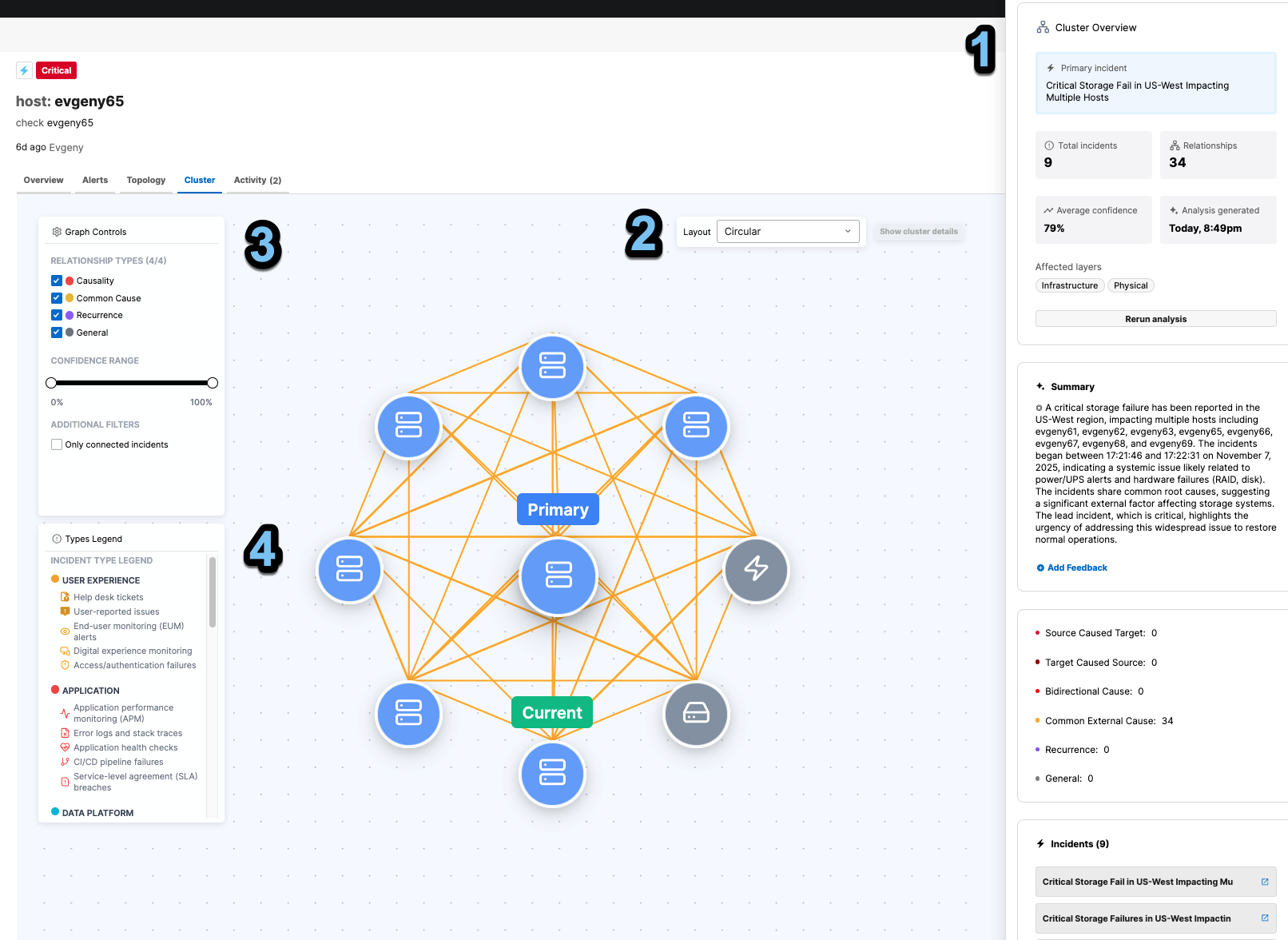Disable the Recurrence relationship filter
1288x940 pixels.
coord(57,315)
